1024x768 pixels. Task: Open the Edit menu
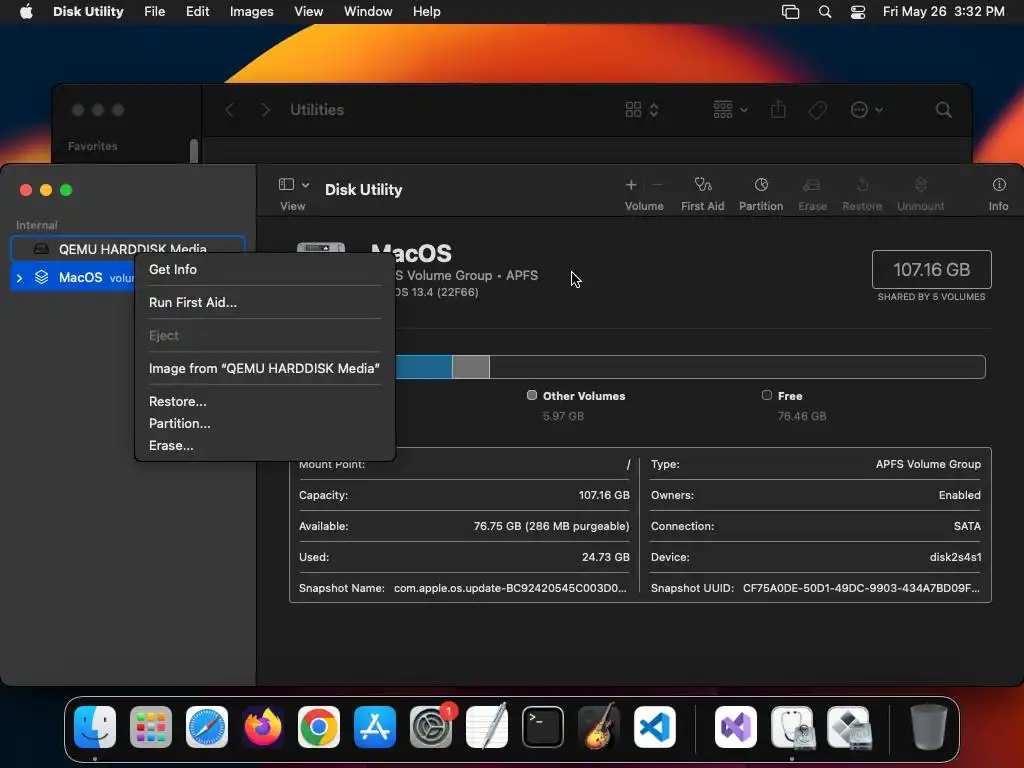(x=197, y=12)
